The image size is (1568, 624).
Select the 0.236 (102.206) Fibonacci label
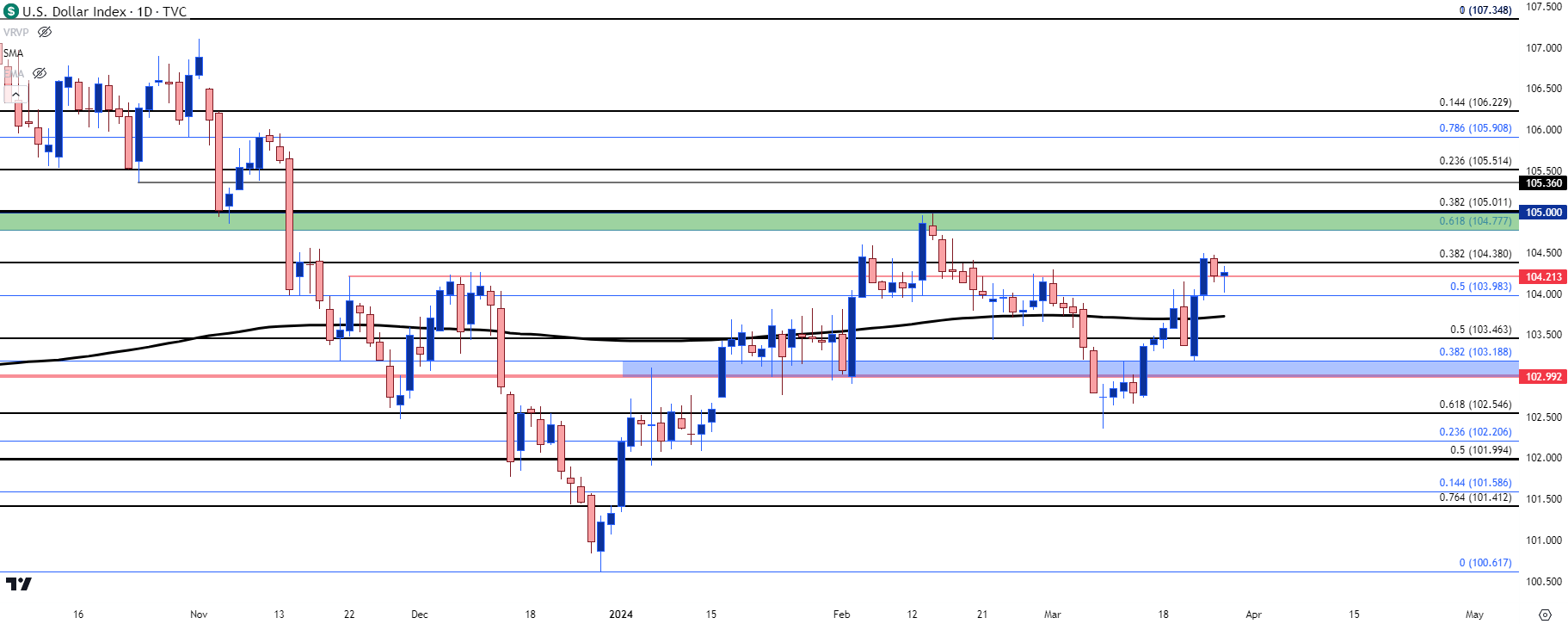coord(1475,431)
